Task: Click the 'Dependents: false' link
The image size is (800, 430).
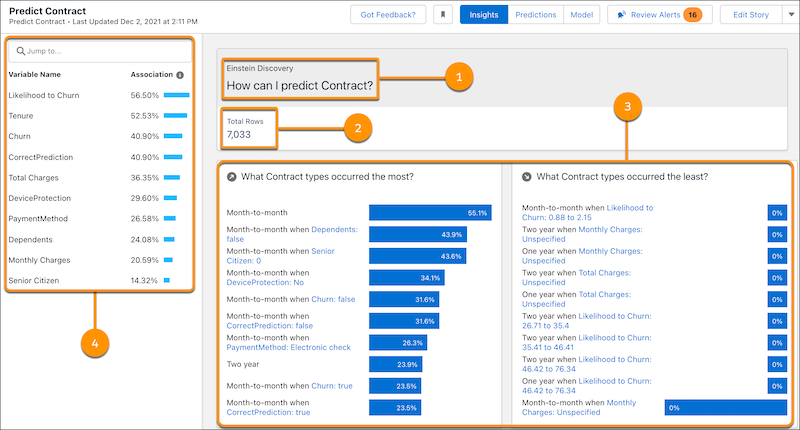Action: click(334, 230)
